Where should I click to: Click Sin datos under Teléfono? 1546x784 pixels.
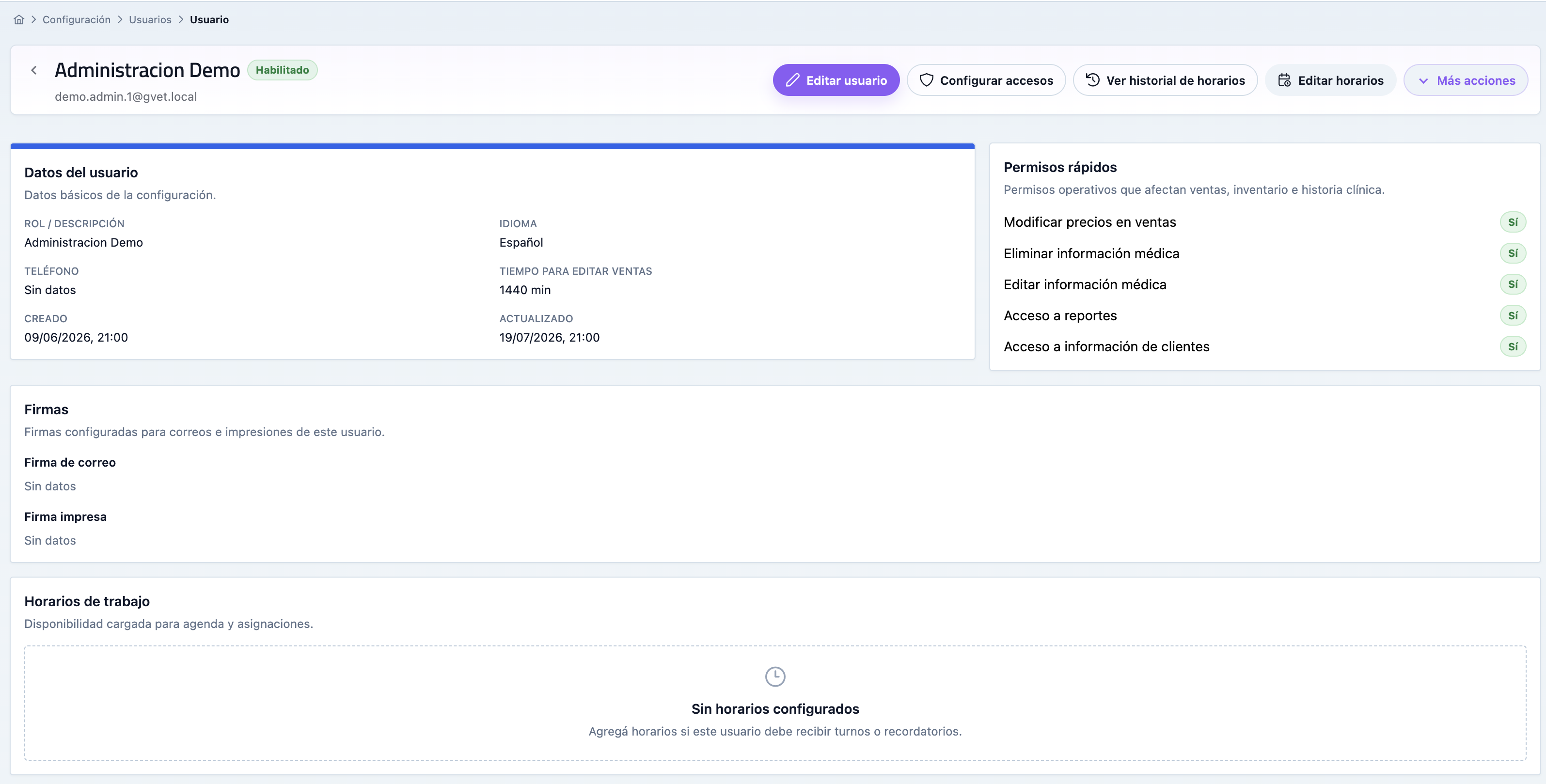50,290
